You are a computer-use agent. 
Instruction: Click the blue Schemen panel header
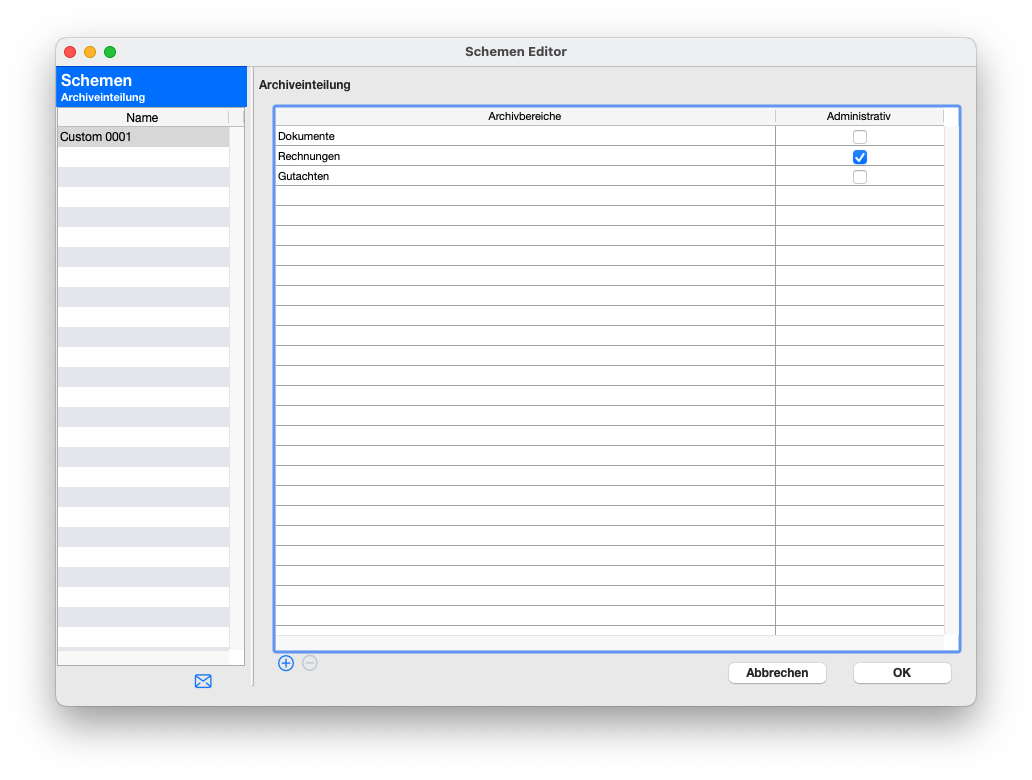(151, 87)
